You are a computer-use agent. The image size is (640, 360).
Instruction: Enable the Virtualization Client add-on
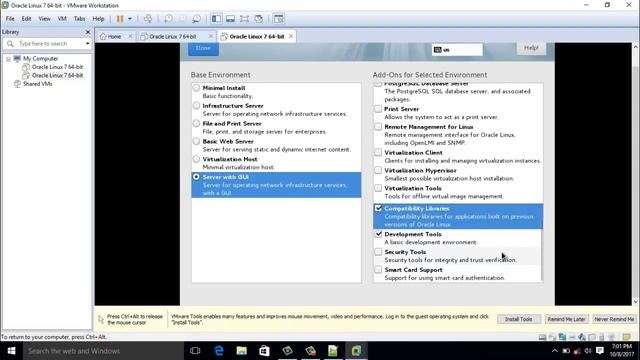[378, 153]
